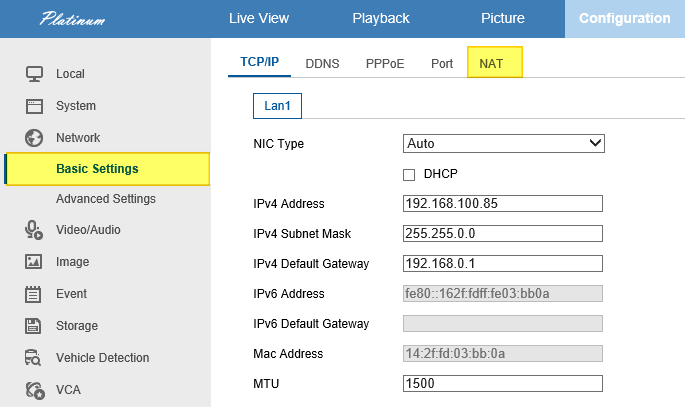
Task: Click the Storage disk icon in sidebar
Action: (35, 326)
